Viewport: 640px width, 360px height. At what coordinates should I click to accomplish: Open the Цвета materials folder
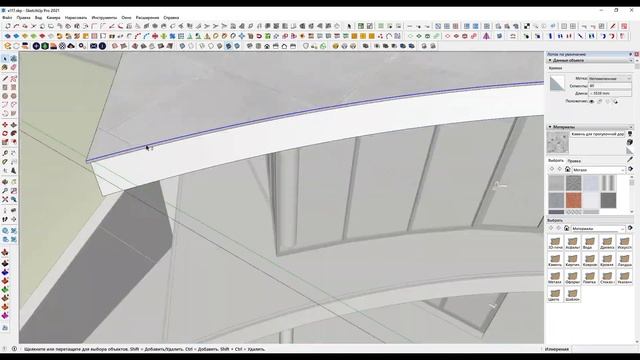[x=555, y=295]
